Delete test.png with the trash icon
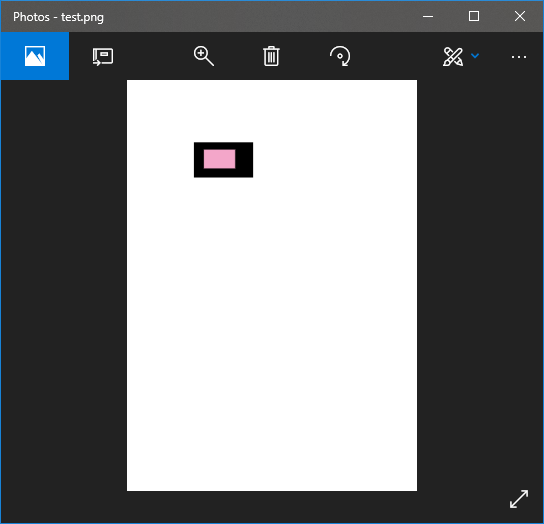The width and height of the screenshot is (544, 524). click(271, 56)
